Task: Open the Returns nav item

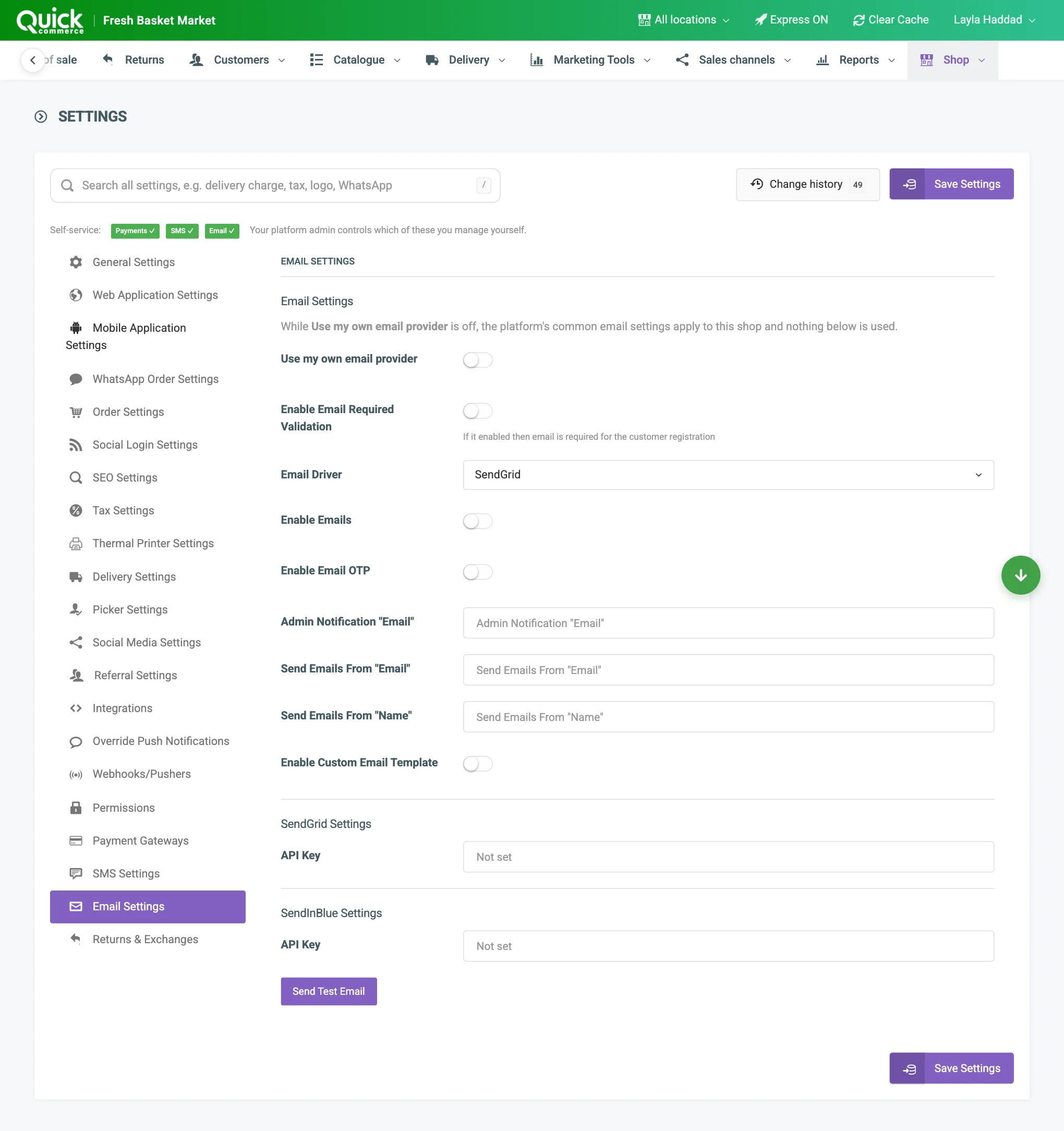Action: pyautogui.click(x=133, y=61)
